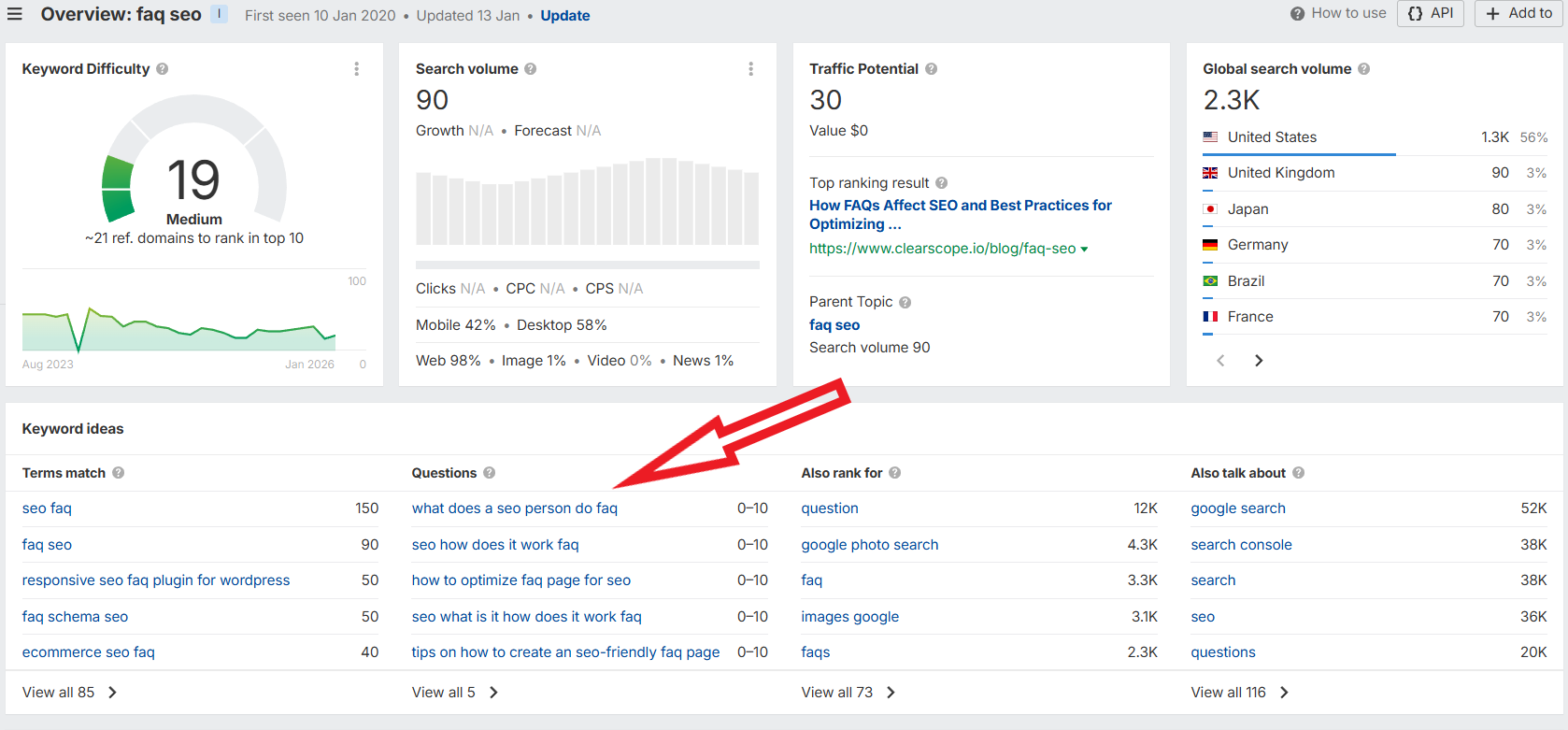Expand View all 116 also talk about

[1239, 693]
